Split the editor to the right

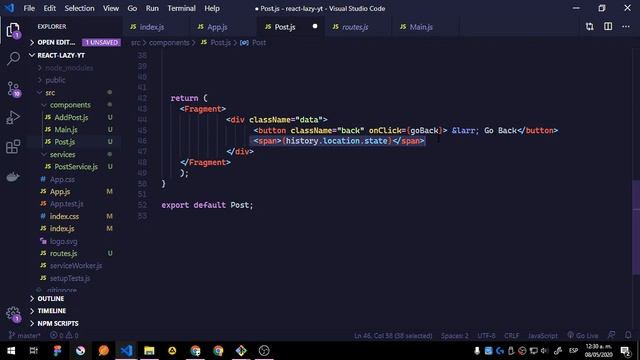(608, 27)
